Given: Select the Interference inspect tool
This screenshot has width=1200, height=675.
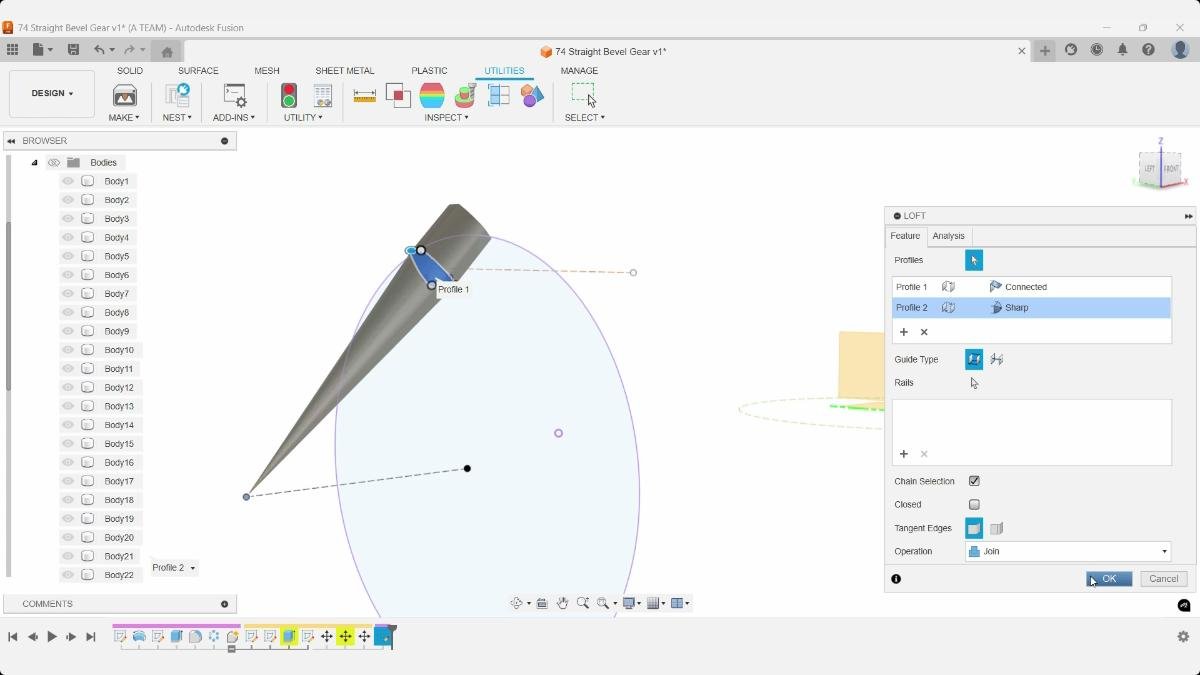Looking at the screenshot, I should [398, 95].
